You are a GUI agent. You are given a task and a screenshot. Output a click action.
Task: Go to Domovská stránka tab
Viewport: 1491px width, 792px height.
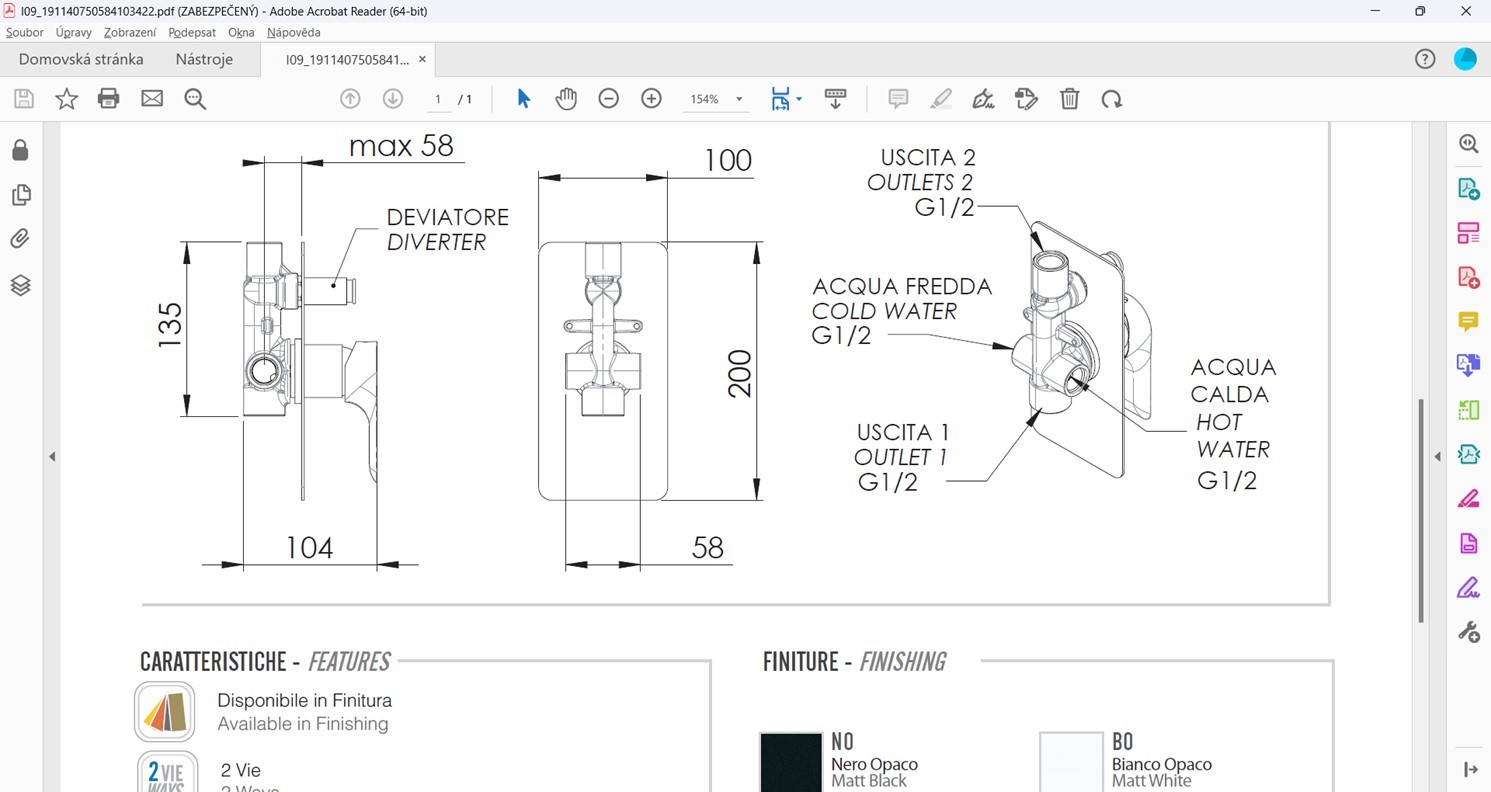click(81, 59)
